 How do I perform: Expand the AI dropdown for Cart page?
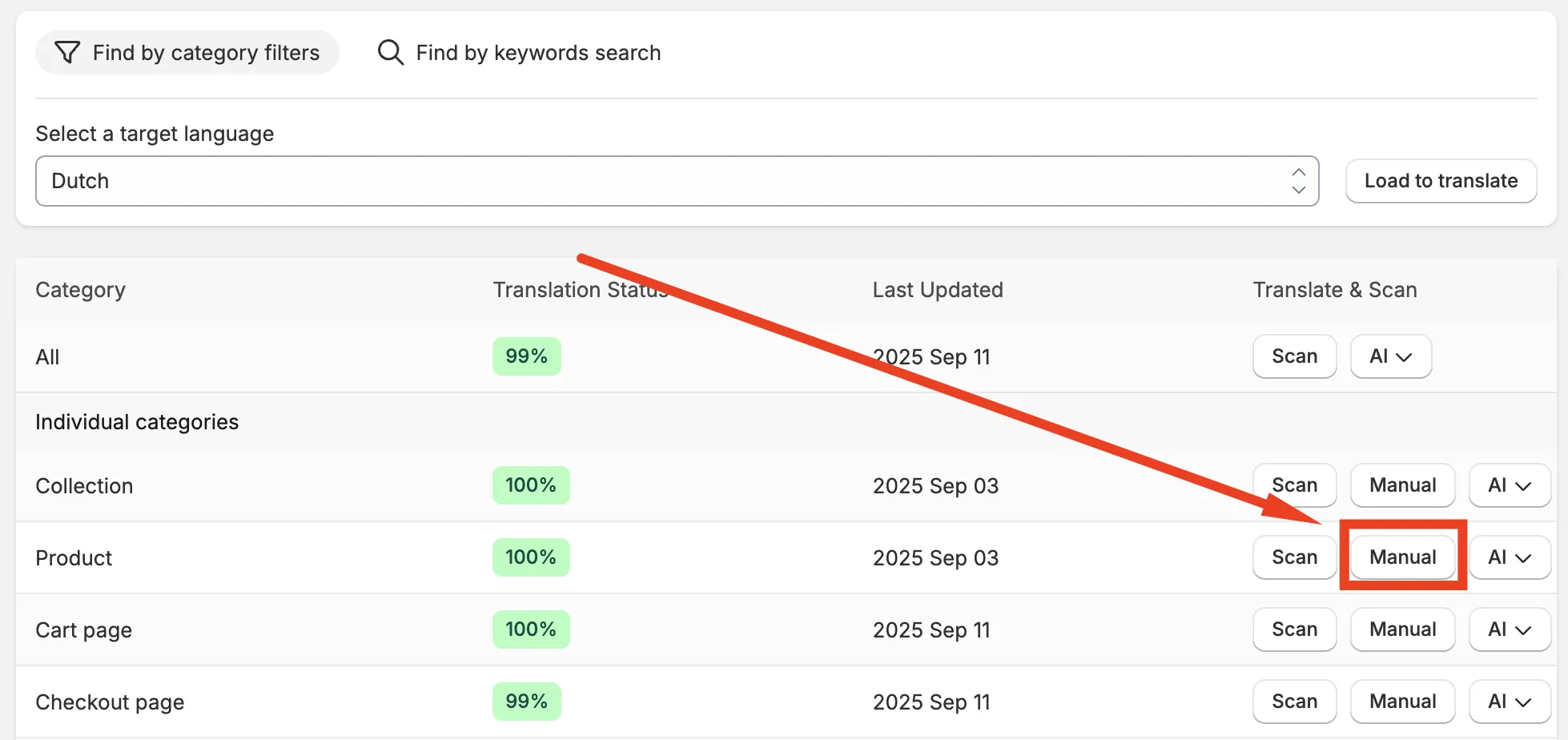click(1510, 629)
